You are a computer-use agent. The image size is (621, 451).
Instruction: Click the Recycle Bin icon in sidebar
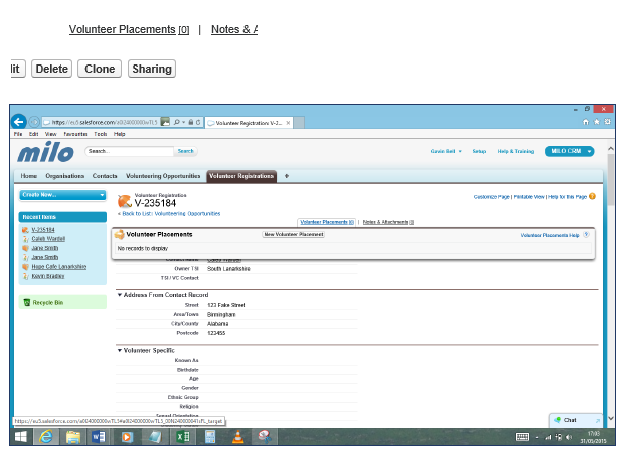pyautogui.click(x=27, y=302)
